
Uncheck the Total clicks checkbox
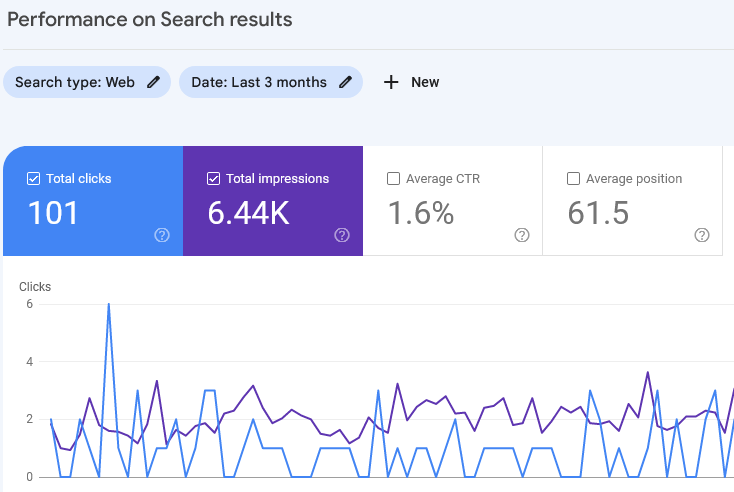click(33, 179)
